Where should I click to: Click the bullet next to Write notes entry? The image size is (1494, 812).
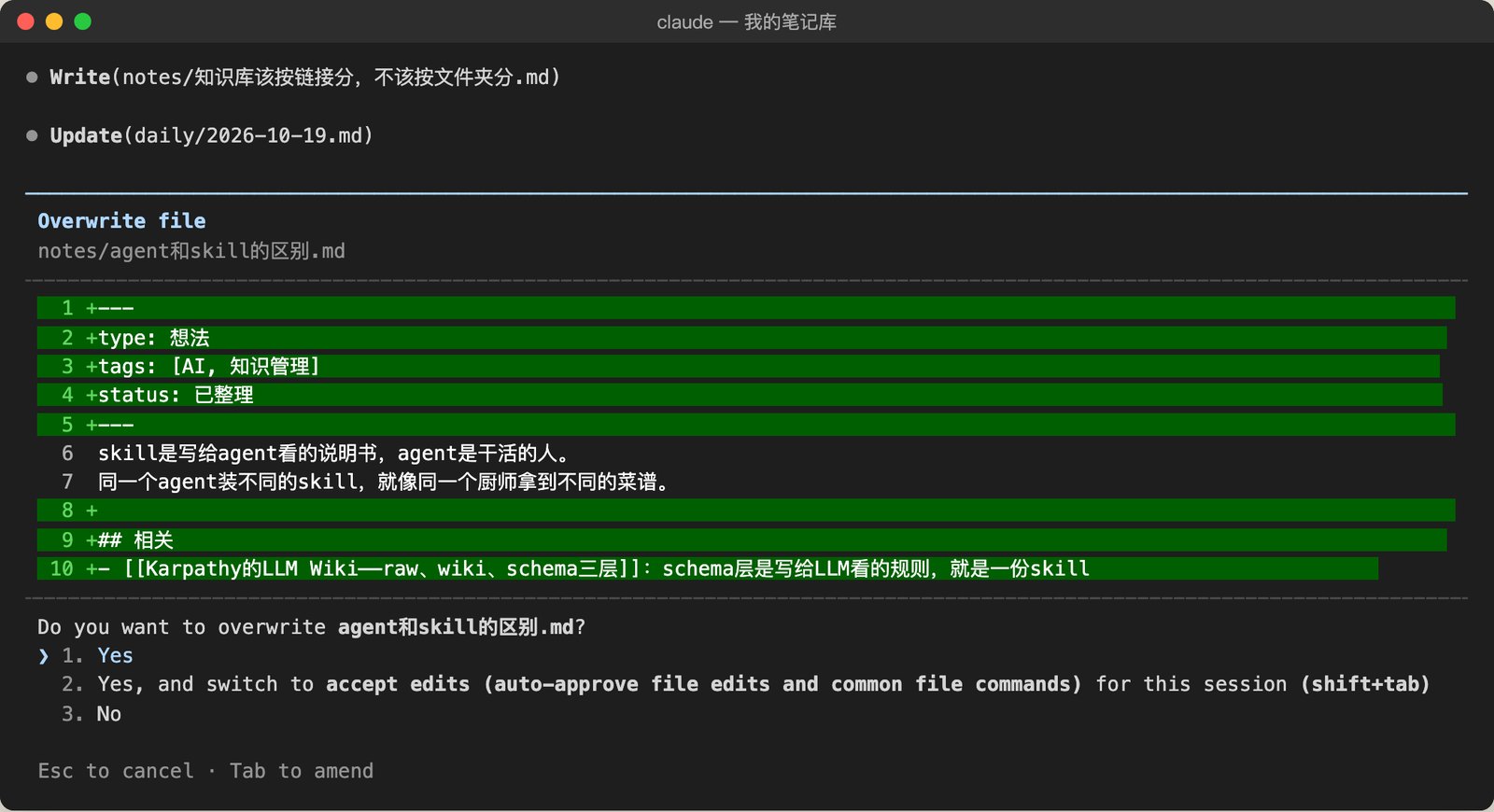pos(32,77)
